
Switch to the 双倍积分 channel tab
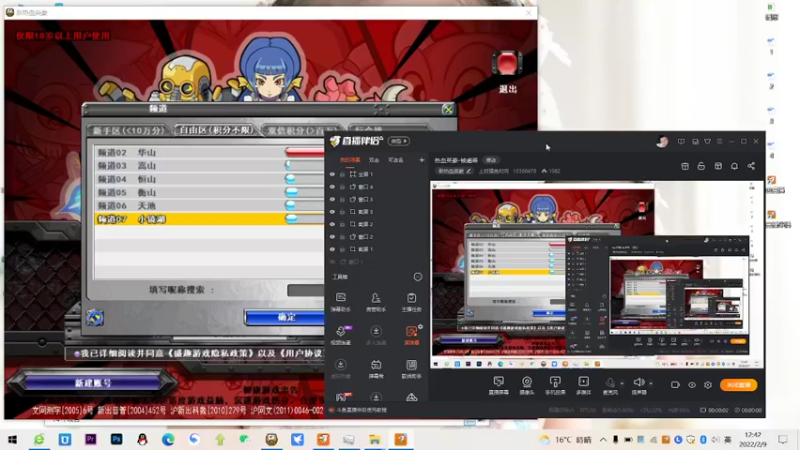click(x=302, y=131)
